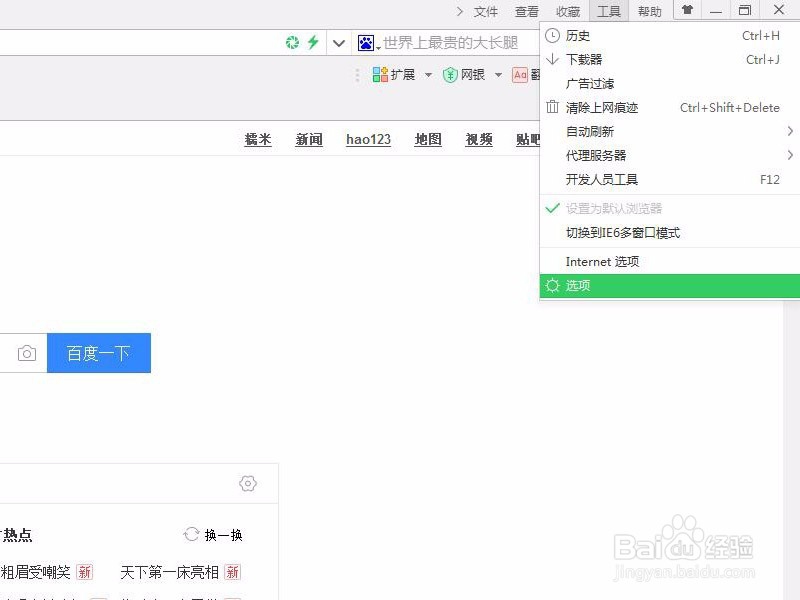Open the hao123 link
Screen dimensions: 800x600
click(367, 140)
